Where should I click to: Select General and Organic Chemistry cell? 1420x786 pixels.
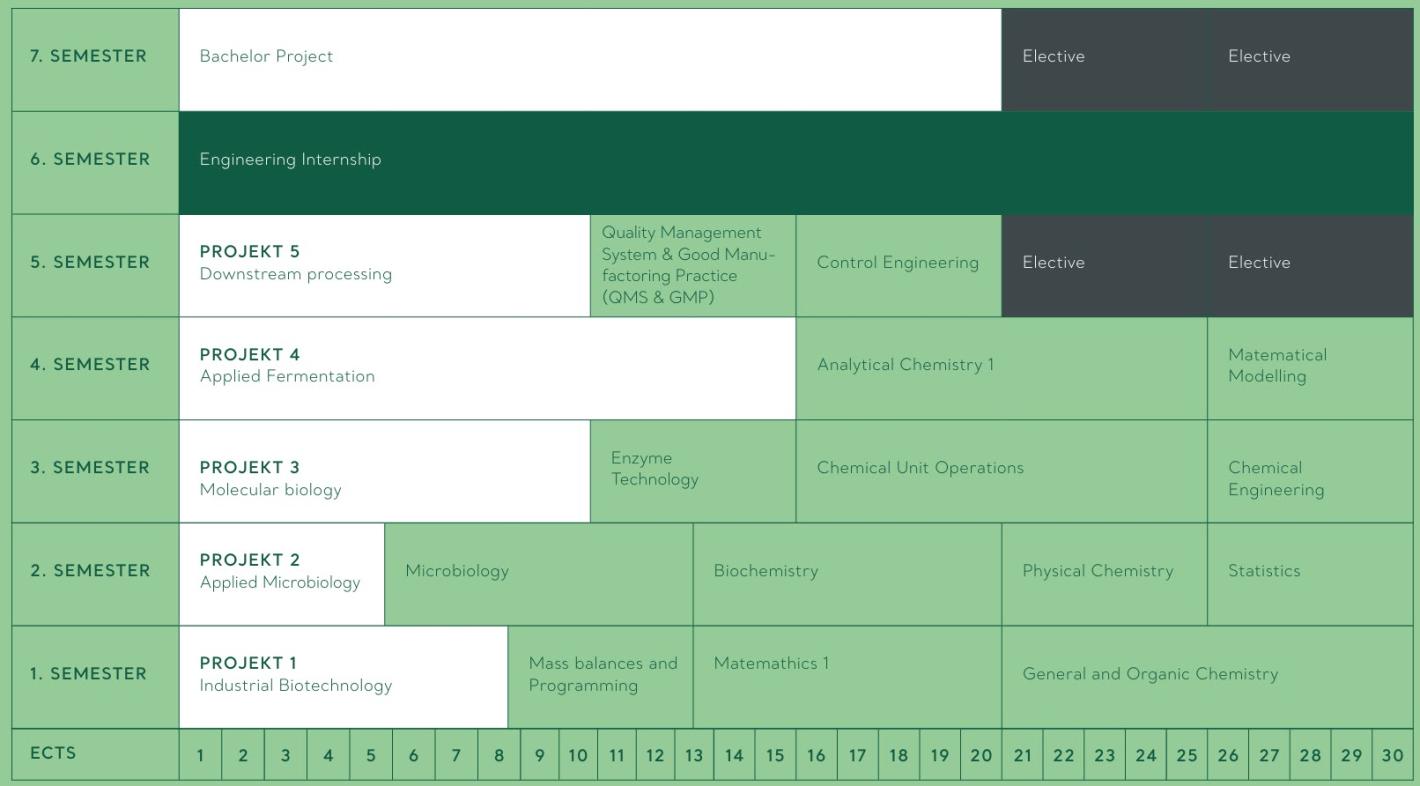pos(1207,677)
